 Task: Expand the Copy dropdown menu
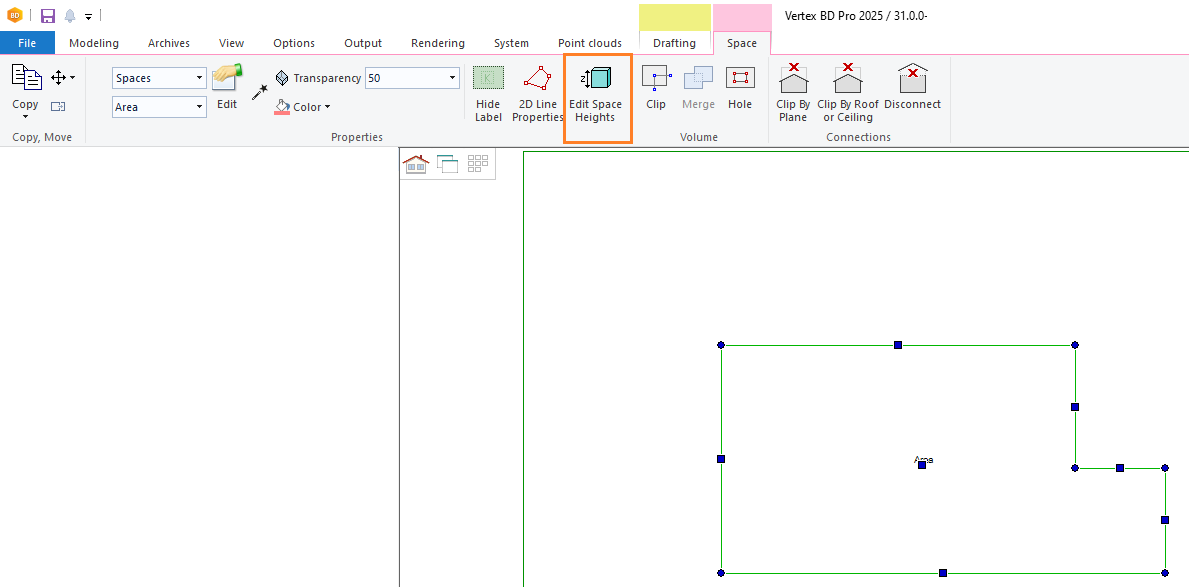(25, 116)
